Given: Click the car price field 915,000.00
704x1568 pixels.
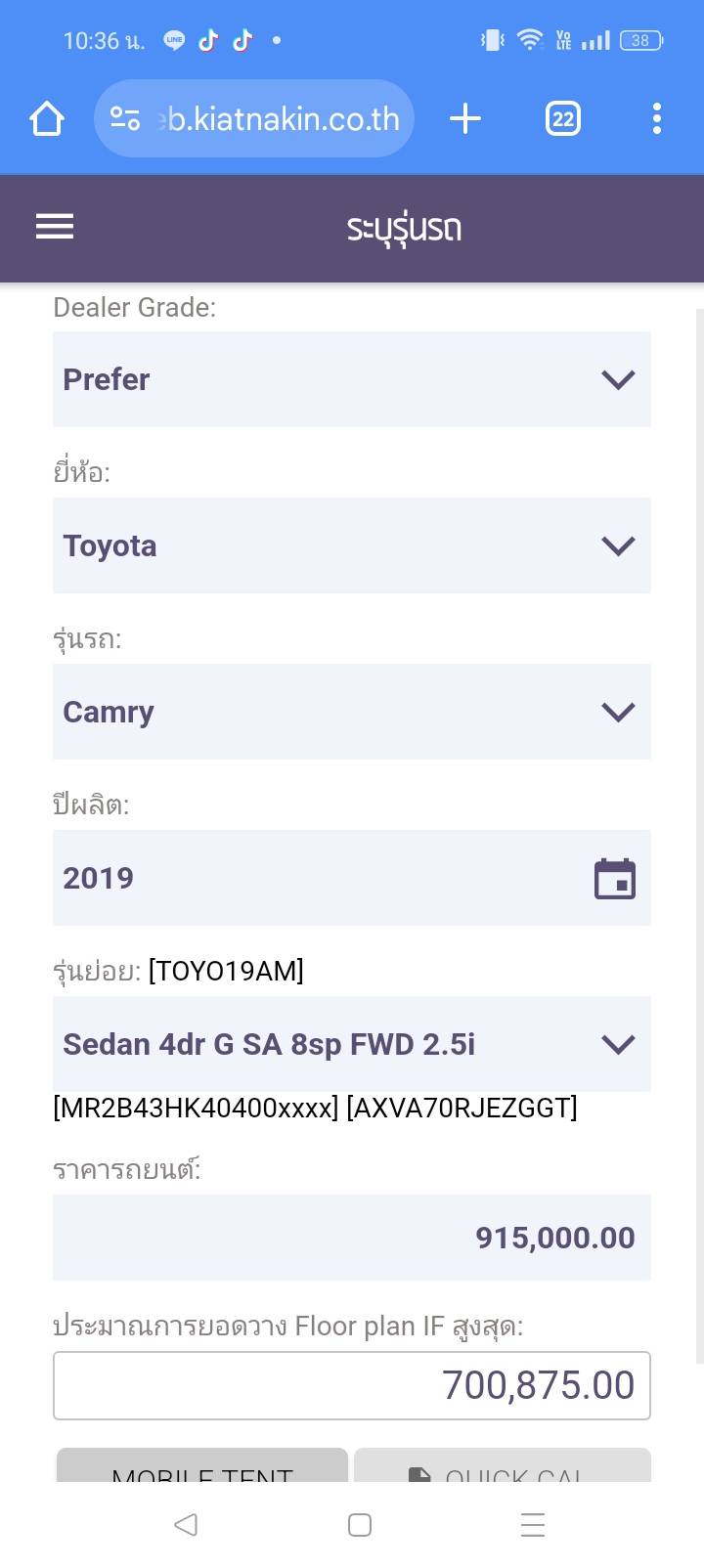Looking at the screenshot, I should [352, 1238].
